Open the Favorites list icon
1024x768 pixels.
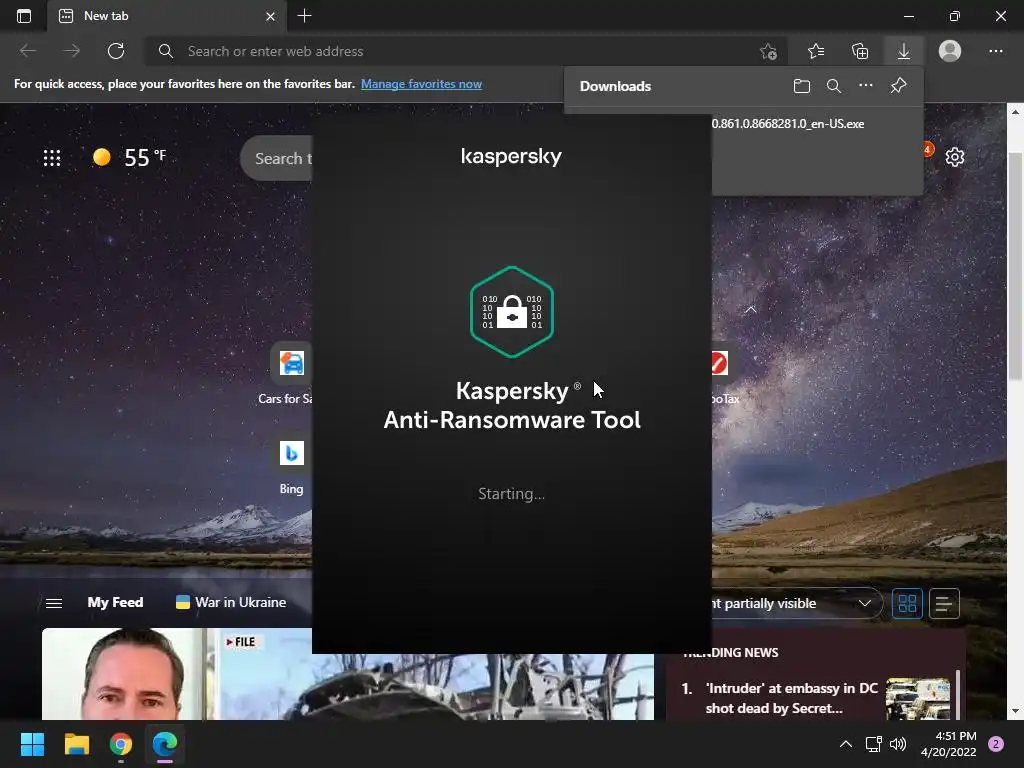pos(816,51)
